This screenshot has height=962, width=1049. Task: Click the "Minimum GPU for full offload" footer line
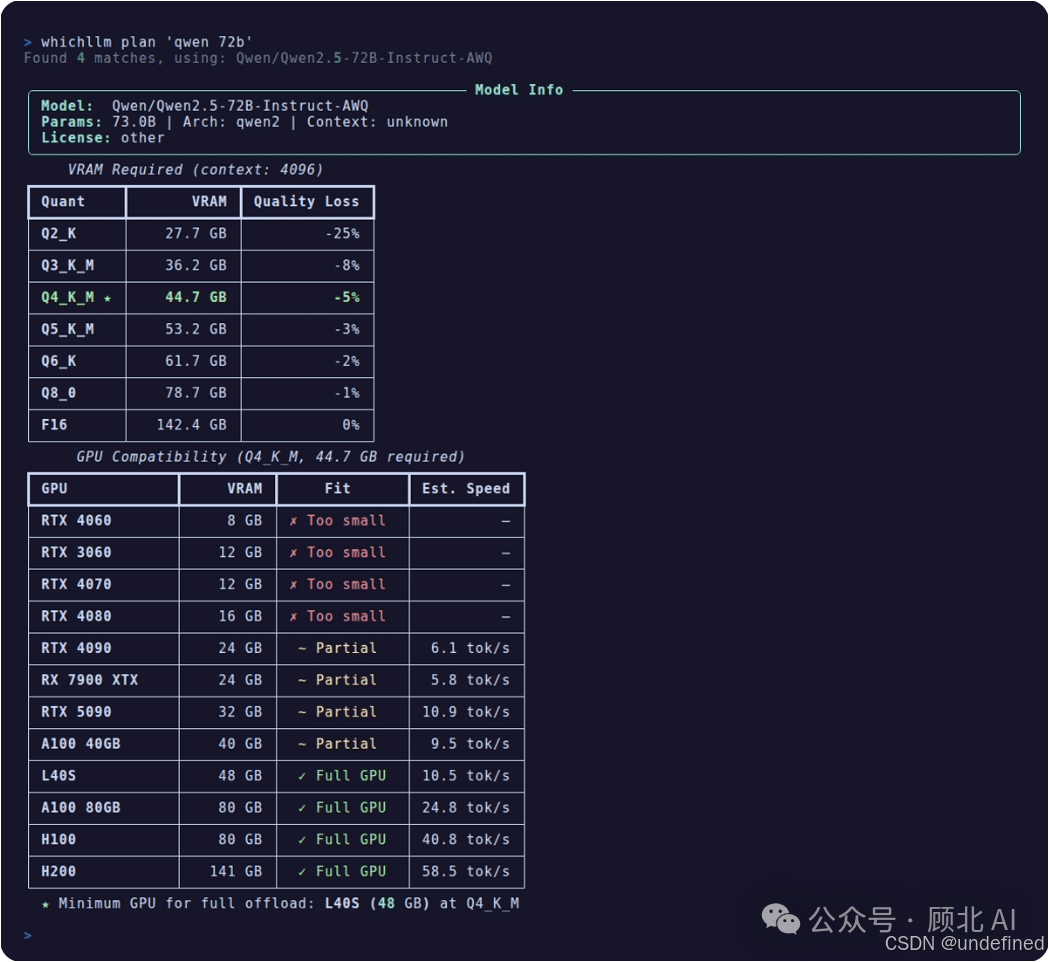coord(280,903)
